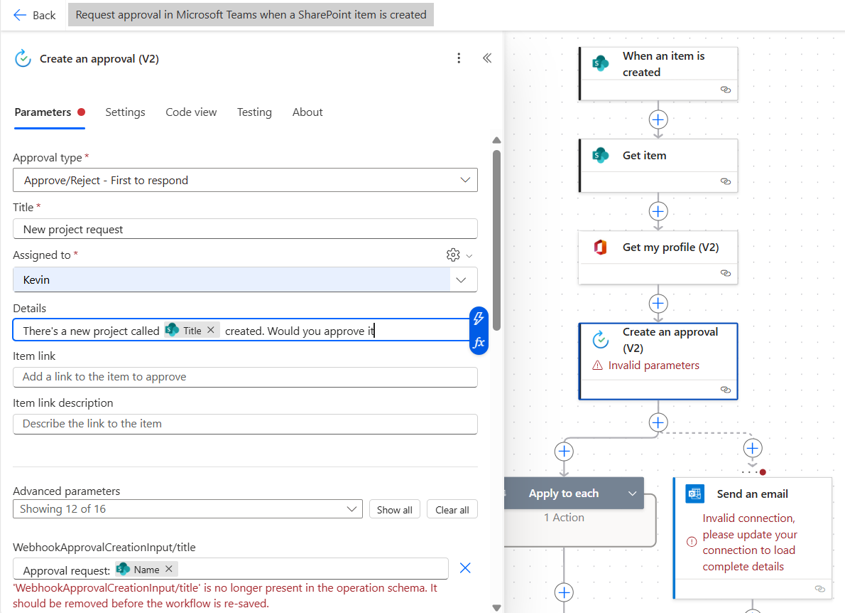Open dynamic content lightning icon

coord(479,319)
